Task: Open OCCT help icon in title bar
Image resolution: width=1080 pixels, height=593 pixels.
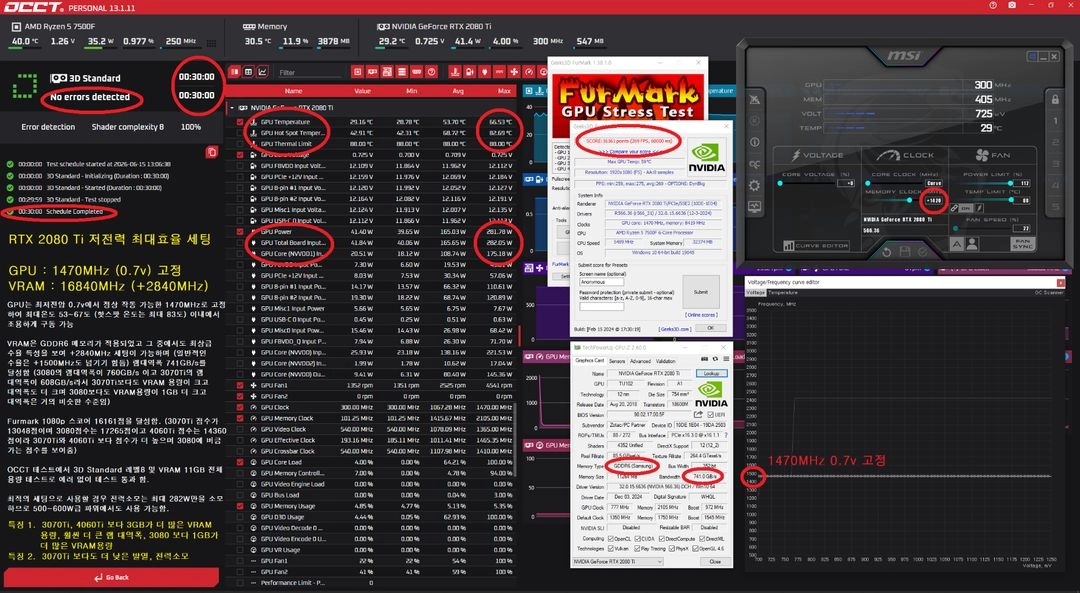Action: 993,6
